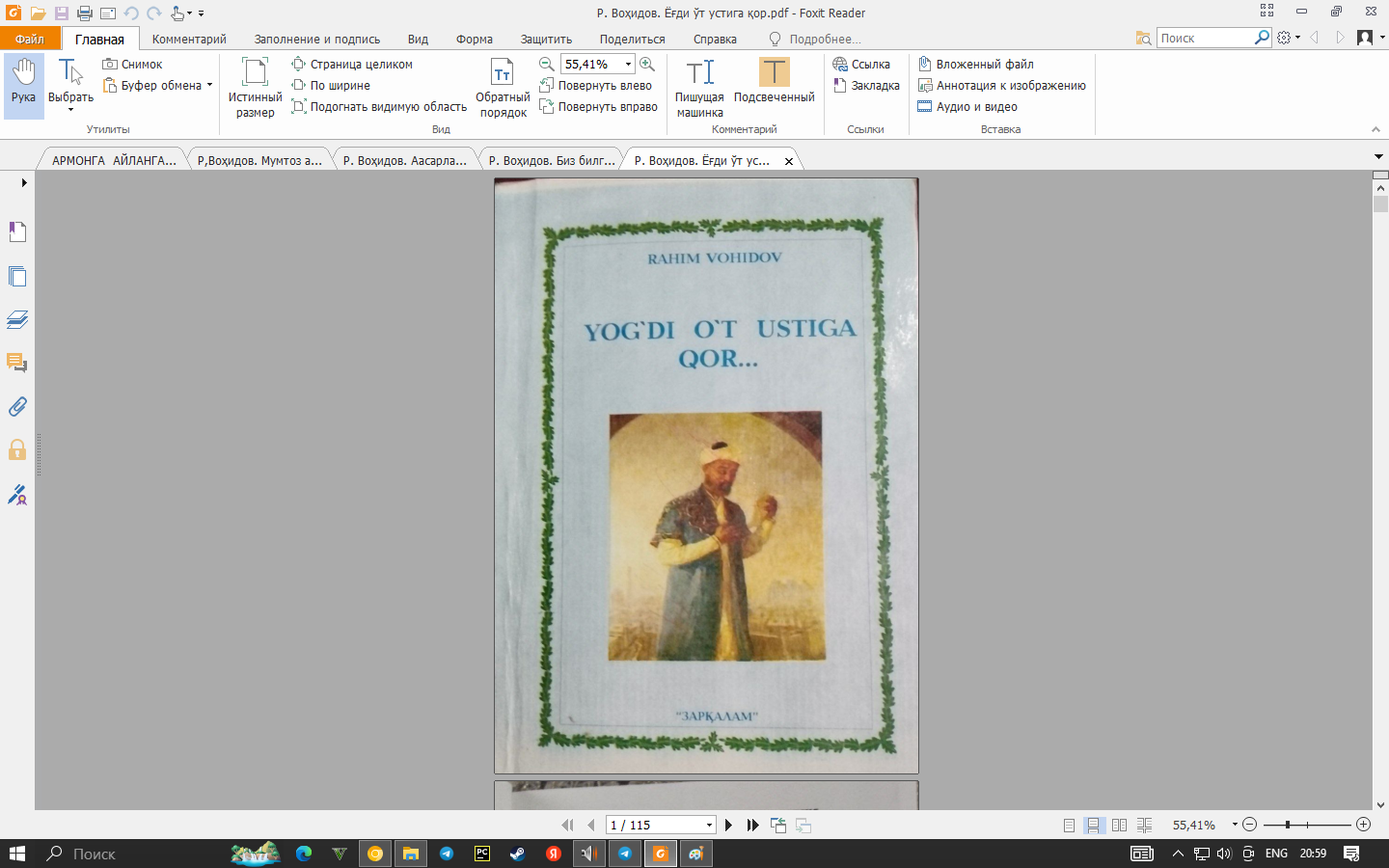Open the Security lock panel
This screenshot has height=868, width=1389.
click(17, 449)
